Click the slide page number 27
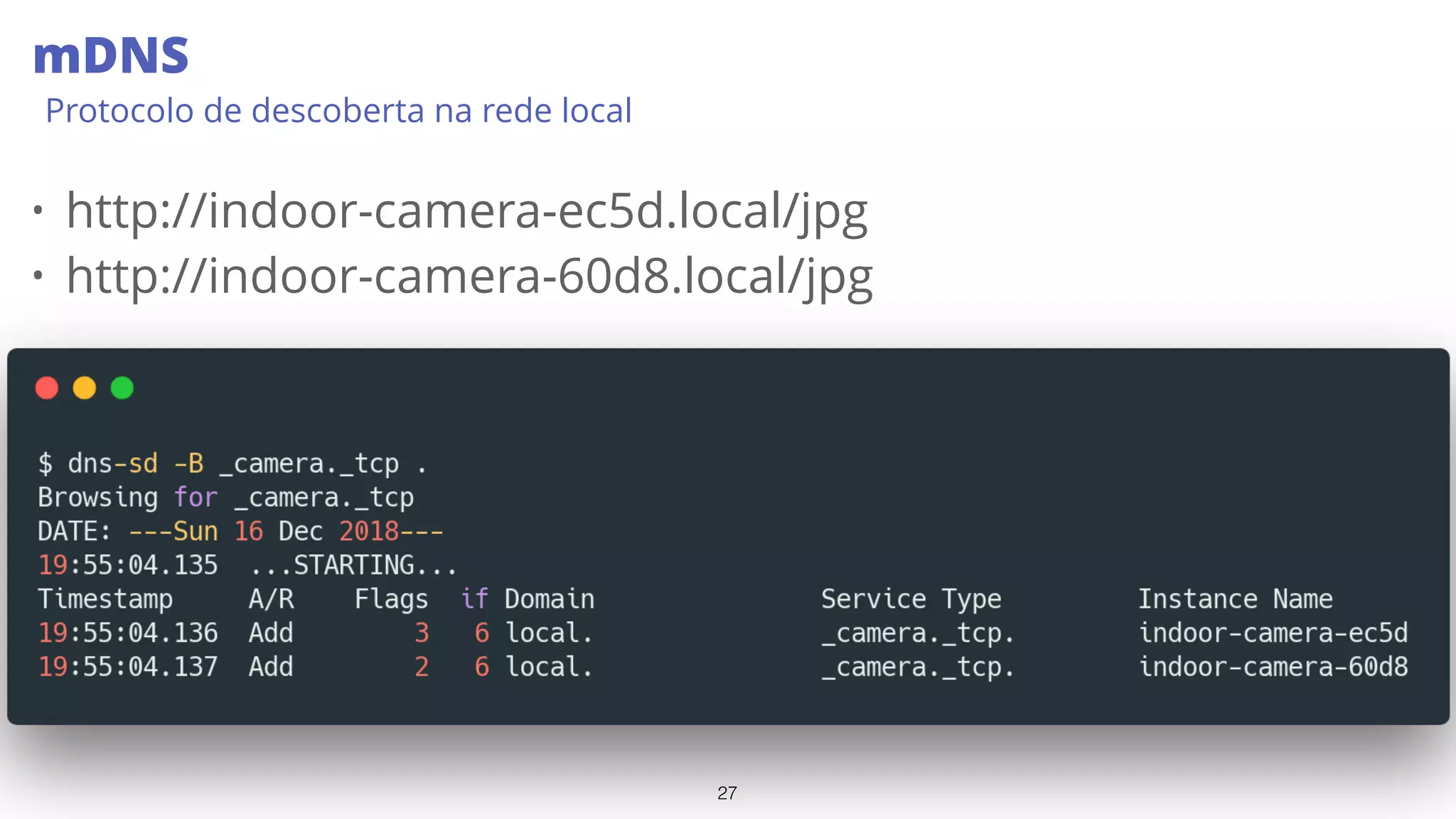The height and width of the screenshot is (819, 1456). [727, 793]
